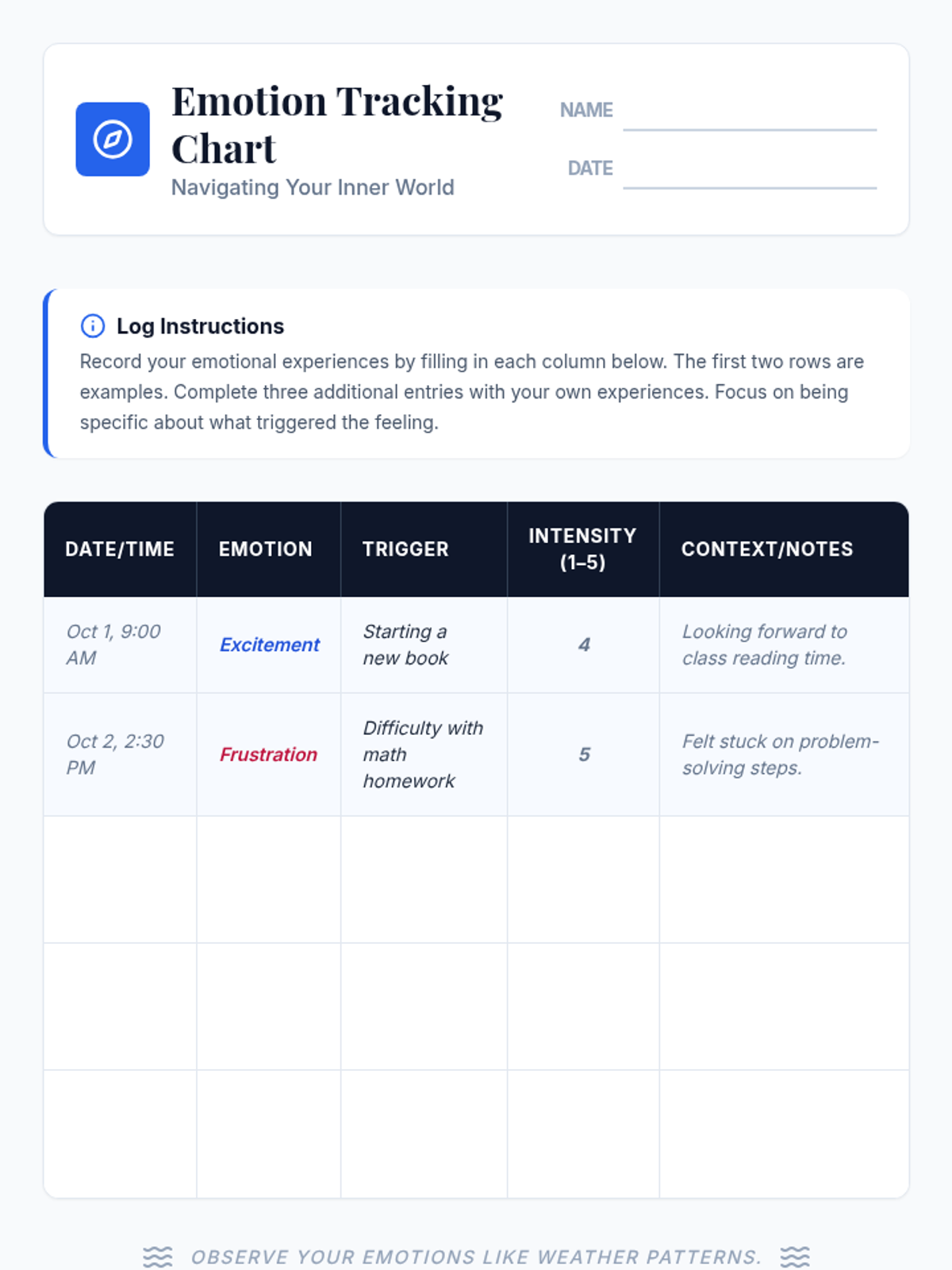Click the Oct 1, 9:00 AM cell
952x1270 pixels.
[x=120, y=645]
